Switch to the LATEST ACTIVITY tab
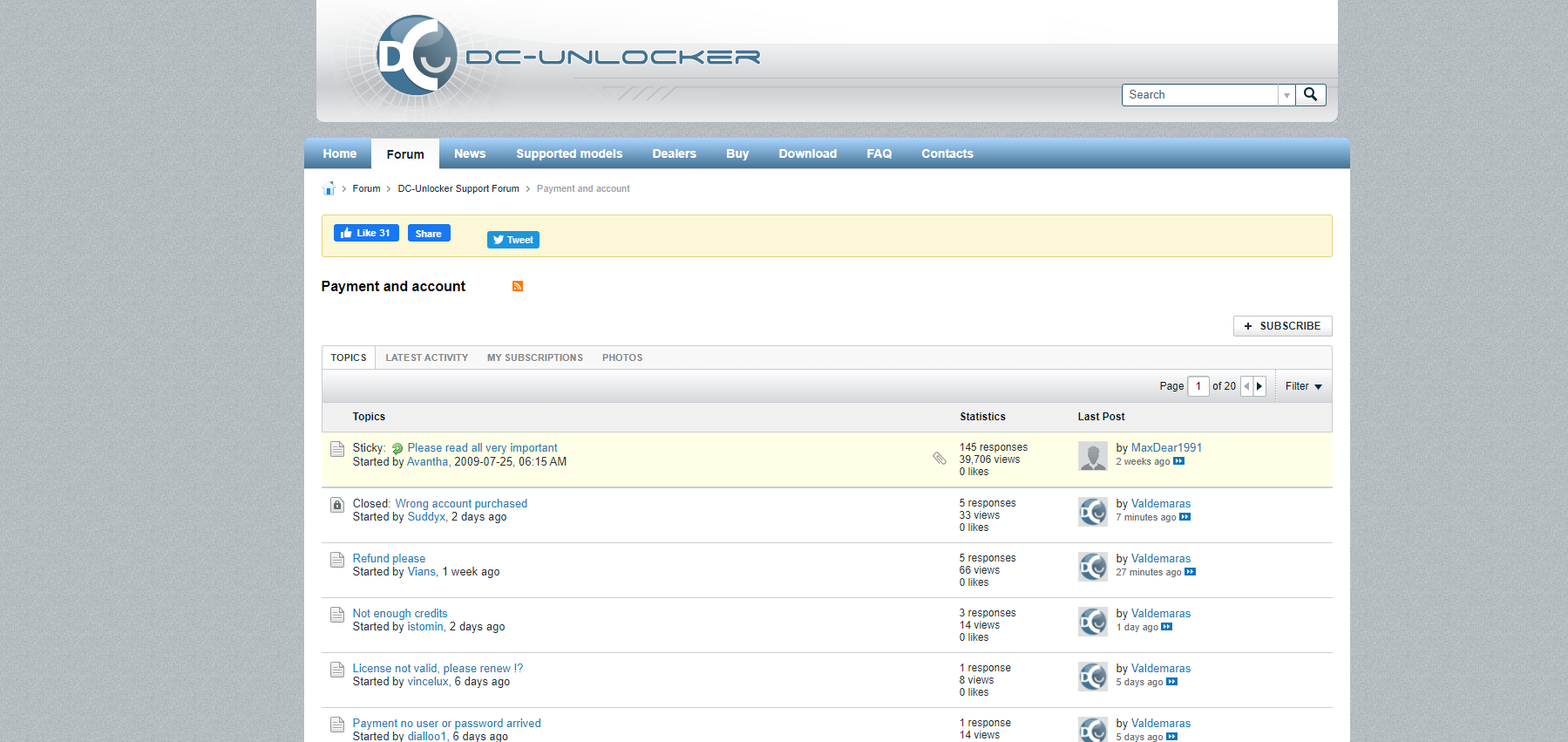This screenshot has width=1568, height=742. (x=427, y=357)
